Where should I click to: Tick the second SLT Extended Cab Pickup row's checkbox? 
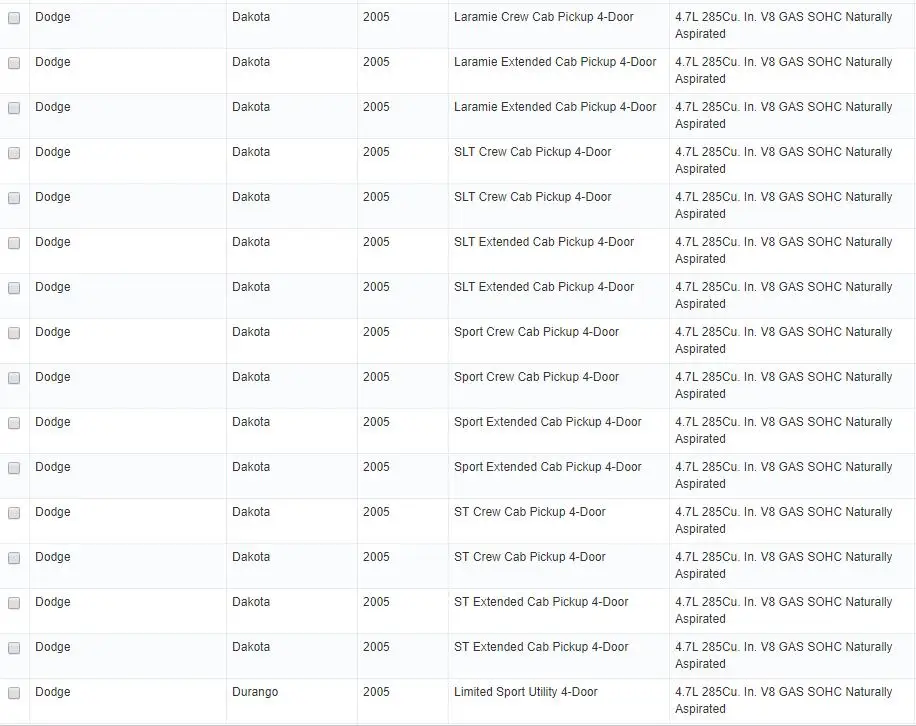[14, 288]
